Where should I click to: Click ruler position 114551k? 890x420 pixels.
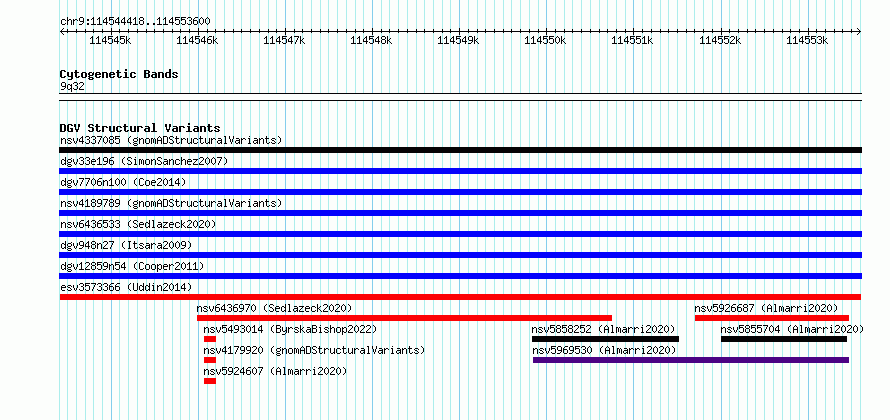633,41
